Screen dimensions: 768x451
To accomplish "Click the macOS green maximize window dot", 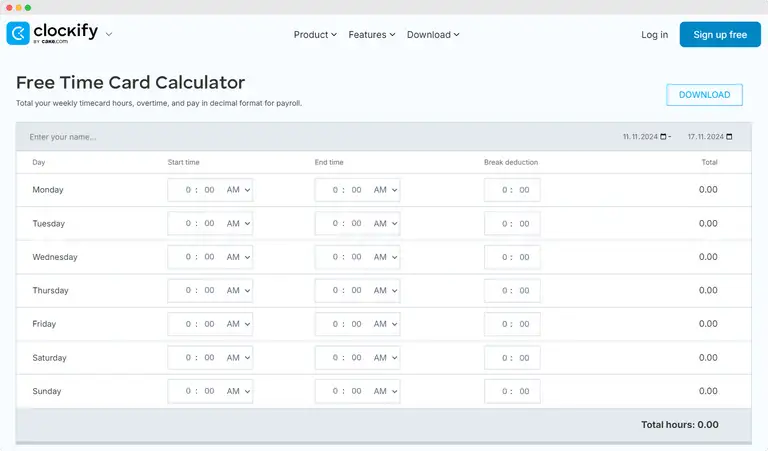I will (x=28, y=7).
